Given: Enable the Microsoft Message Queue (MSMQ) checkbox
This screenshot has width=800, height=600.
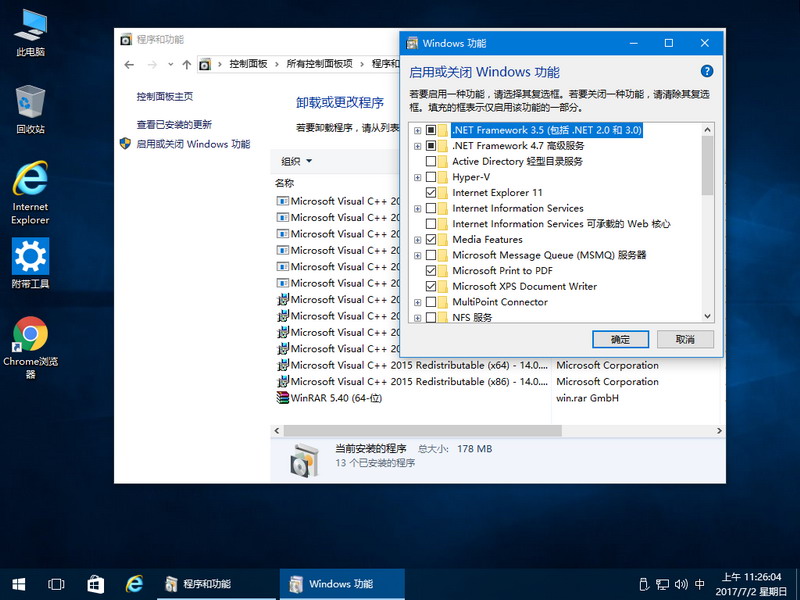Looking at the screenshot, I should pos(431,255).
